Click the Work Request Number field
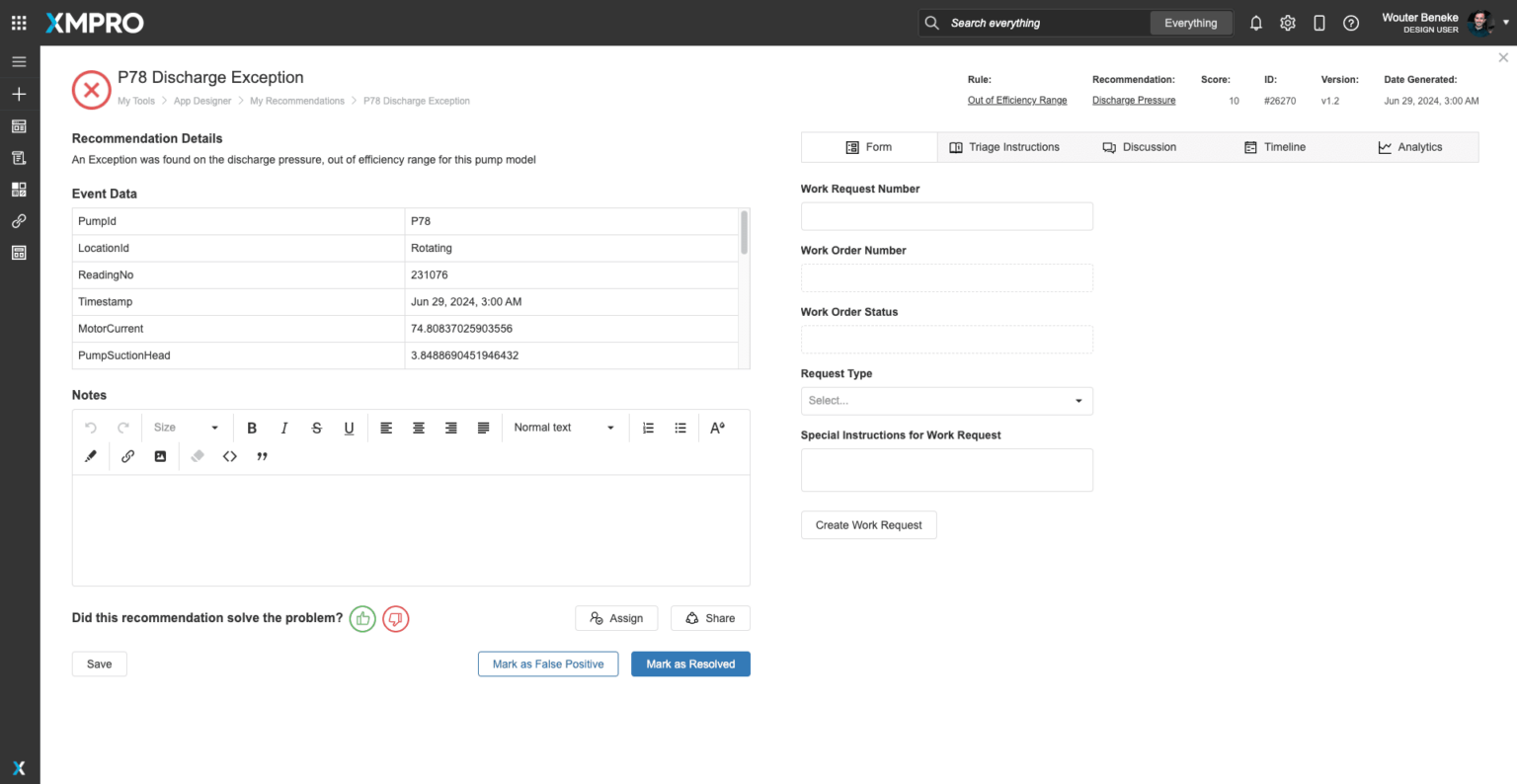This screenshot has height=784, width=1517. (946, 216)
